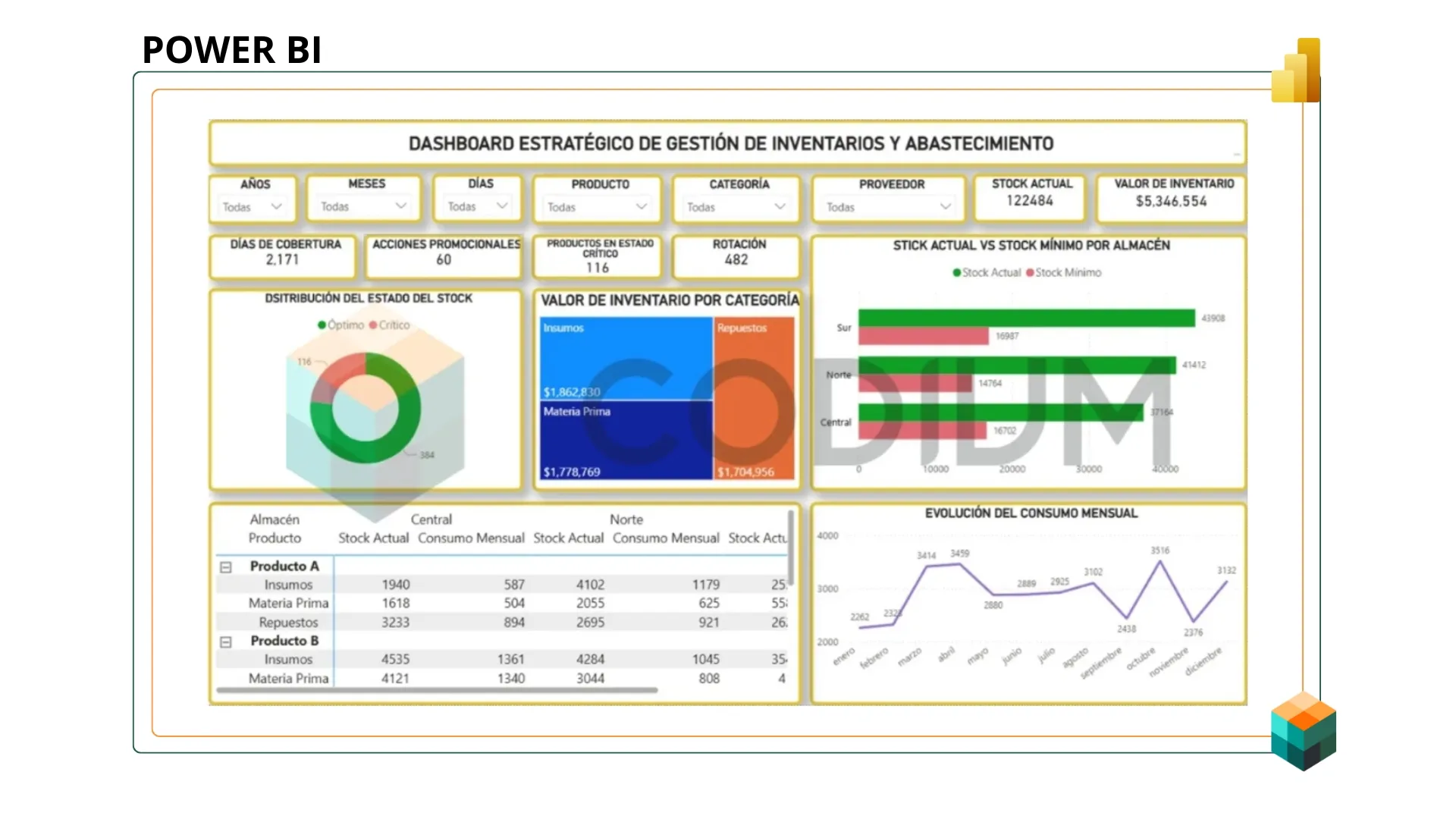This screenshot has width=1456, height=819.
Task: Click the Producto B row header
Action: click(284, 641)
